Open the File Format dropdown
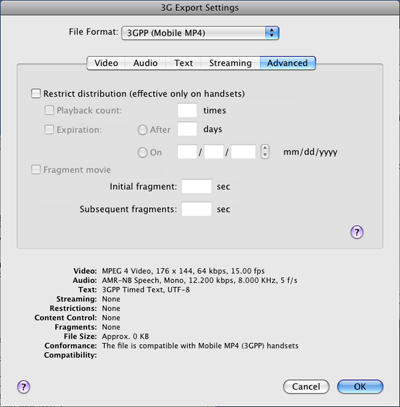 pos(200,33)
